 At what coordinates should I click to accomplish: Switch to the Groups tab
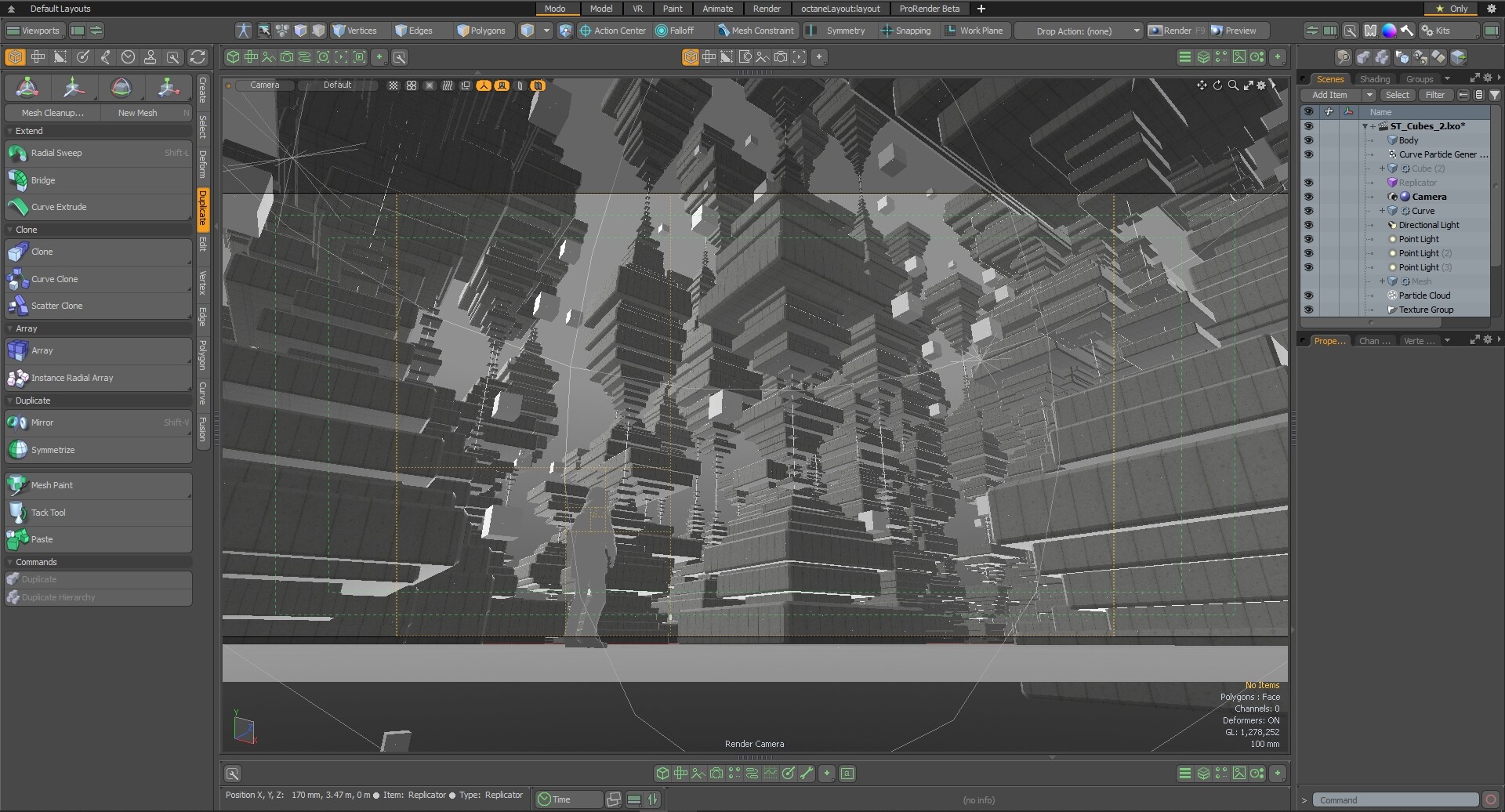[1420, 79]
